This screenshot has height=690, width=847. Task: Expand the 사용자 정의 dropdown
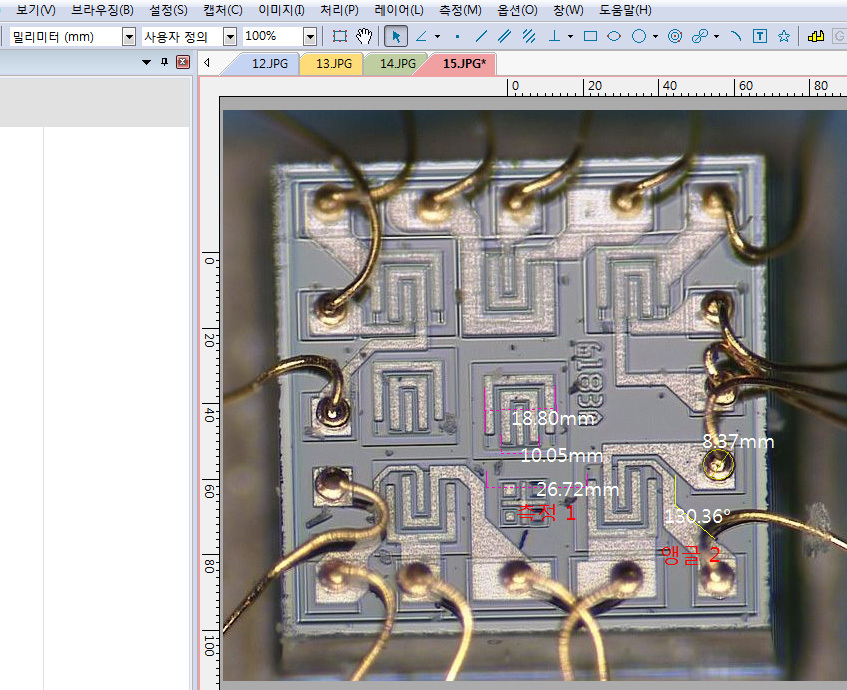click(230, 36)
